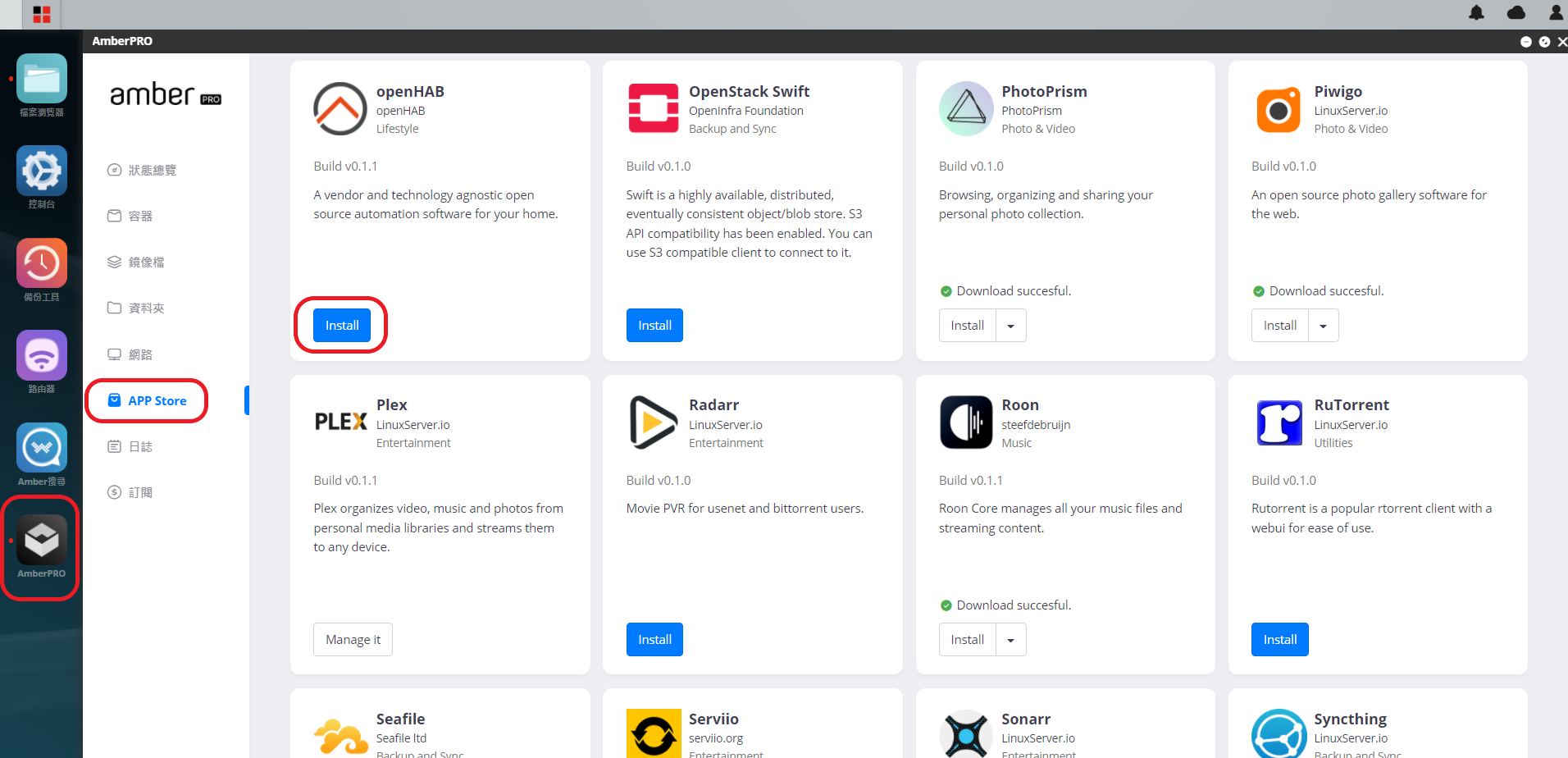Viewport: 1568px width, 758px height.
Task: Click the Plex app logo
Action: (x=340, y=422)
